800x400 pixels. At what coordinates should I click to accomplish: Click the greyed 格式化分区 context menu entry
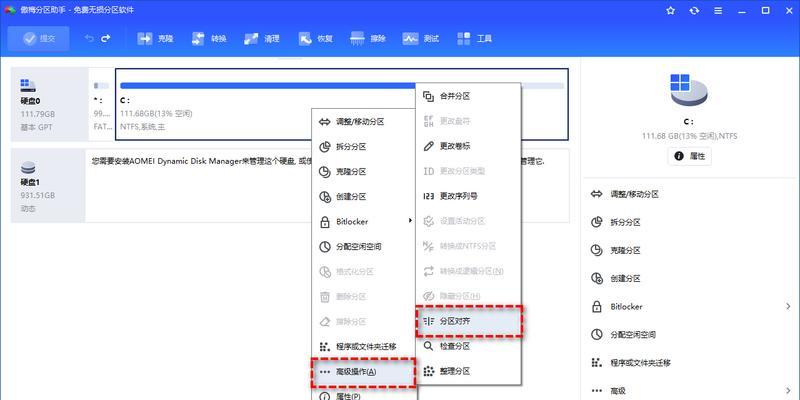point(363,272)
